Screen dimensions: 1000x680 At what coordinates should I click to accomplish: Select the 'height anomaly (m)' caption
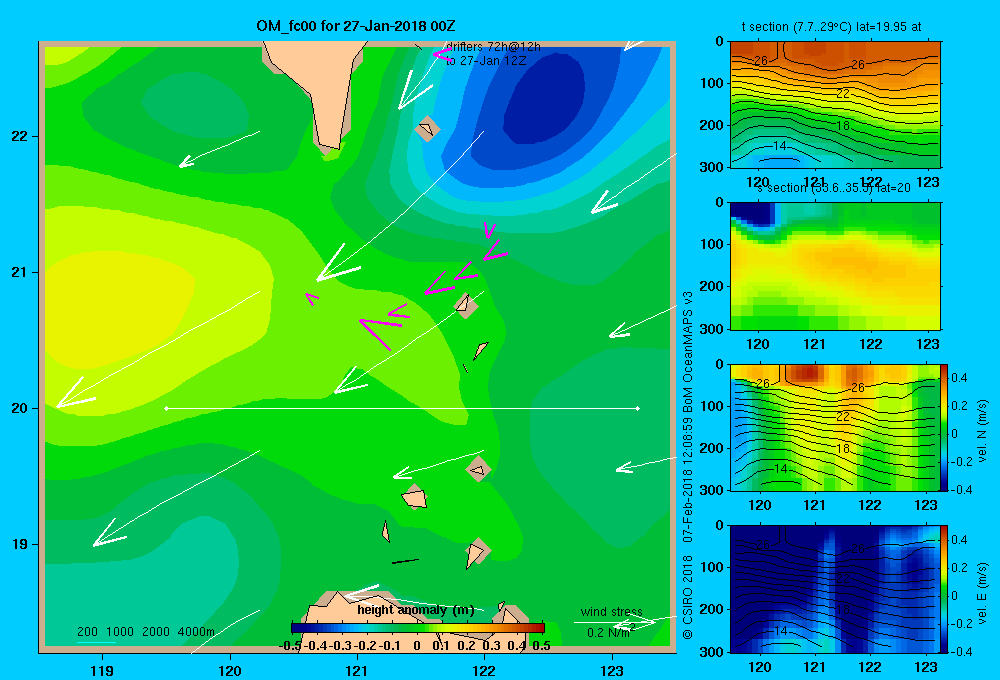tap(416, 610)
